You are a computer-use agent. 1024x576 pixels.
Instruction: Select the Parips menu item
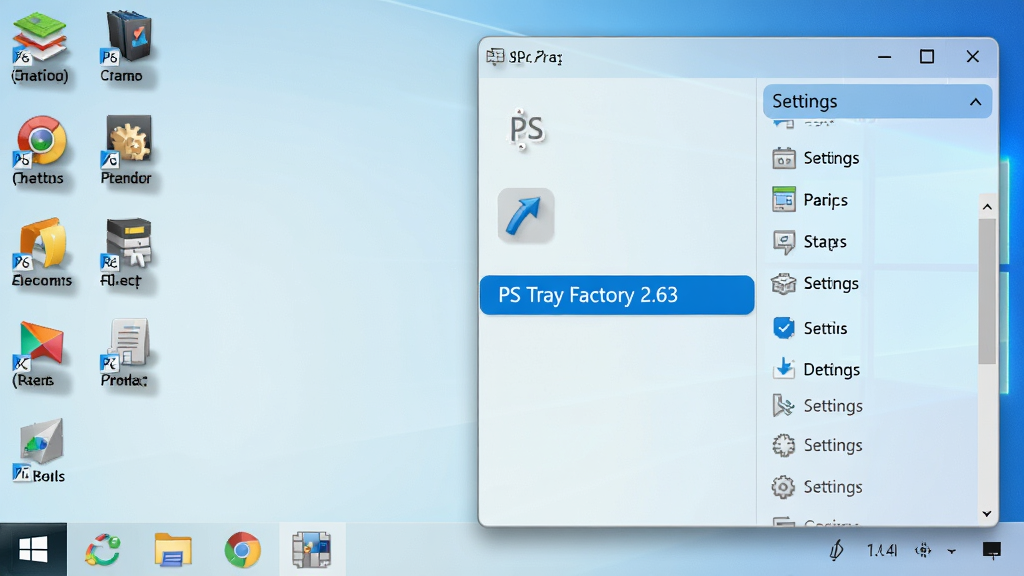coord(825,200)
